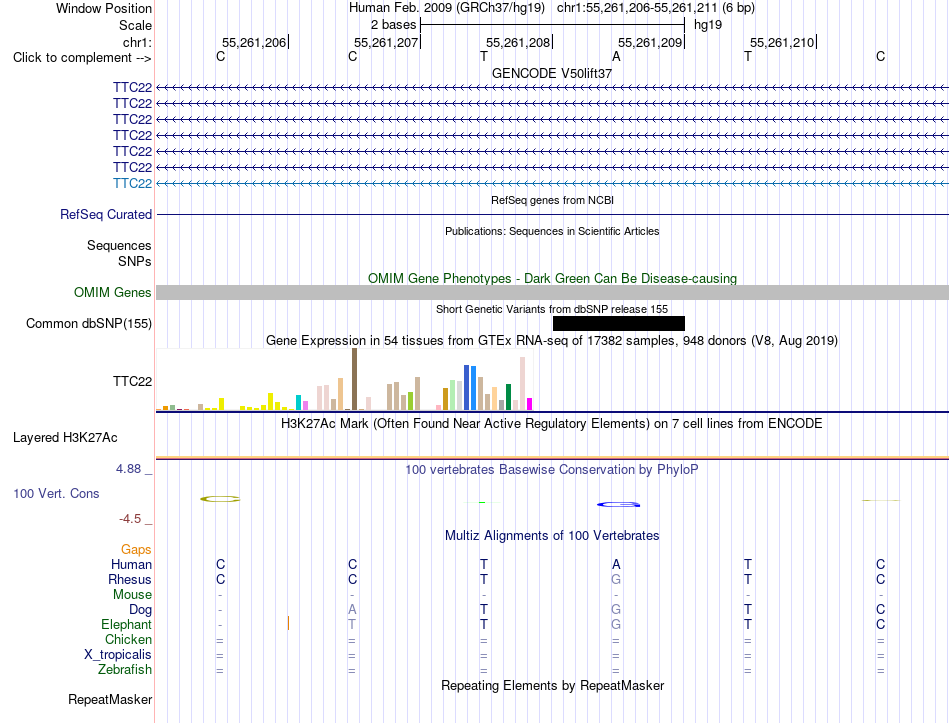The image size is (950, 723).
Task: Click the dark green GTEx expression bar
Action: point(509,398)
